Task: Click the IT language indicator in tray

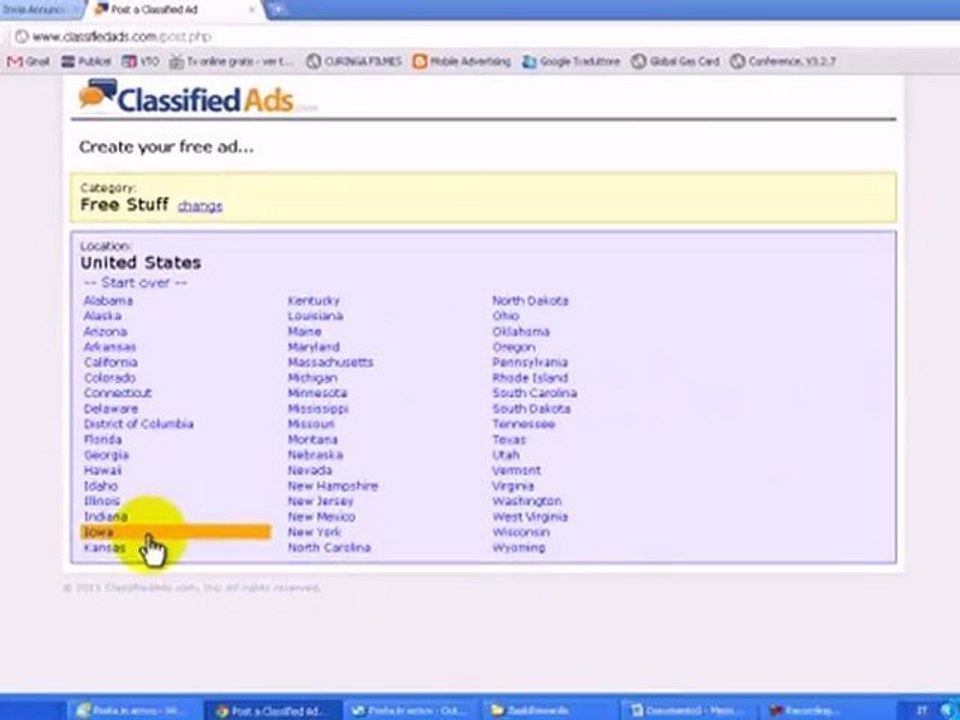Action: pos(922,710)
